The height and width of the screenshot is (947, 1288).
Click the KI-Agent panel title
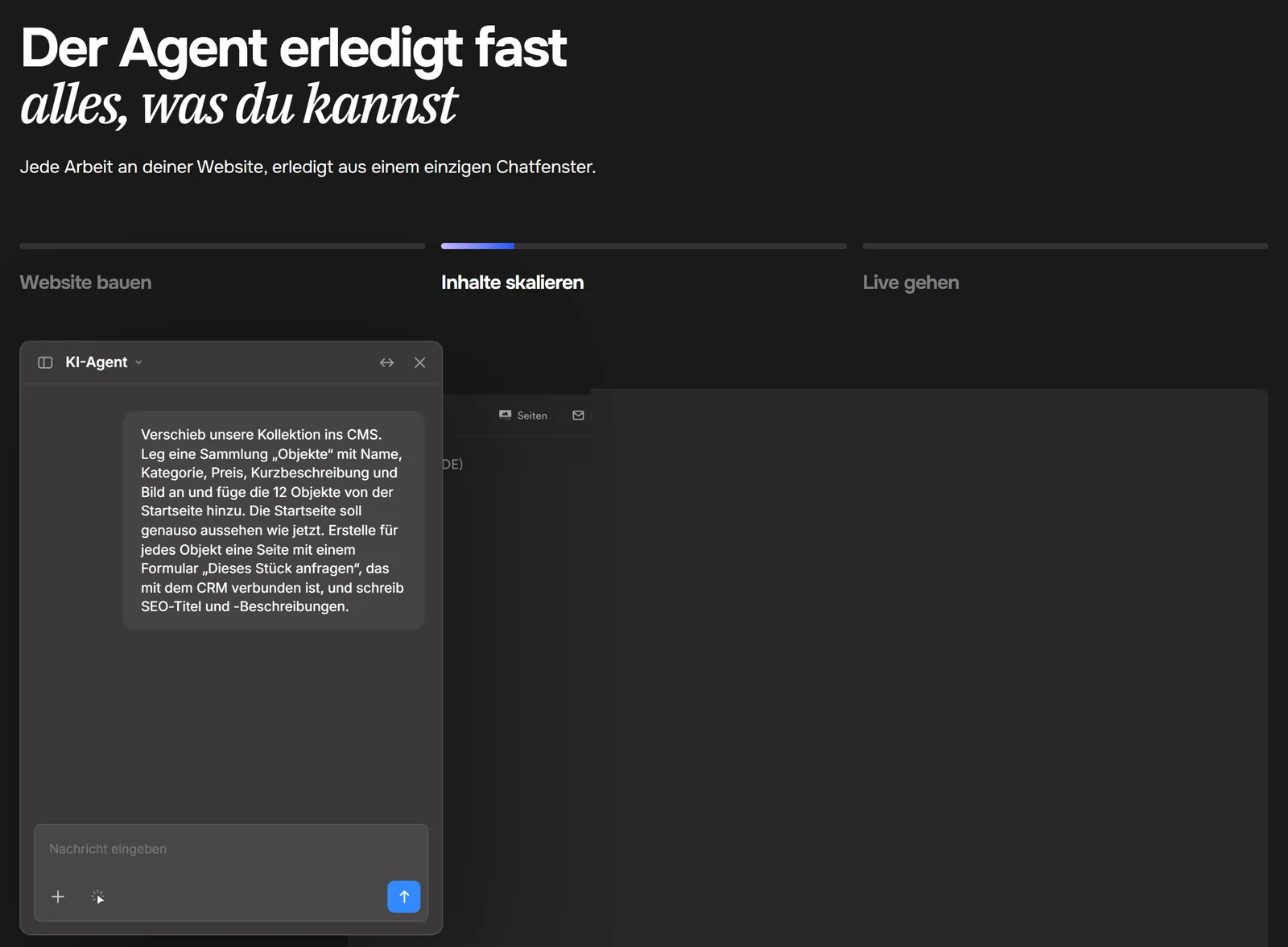(x=96, y=362)
